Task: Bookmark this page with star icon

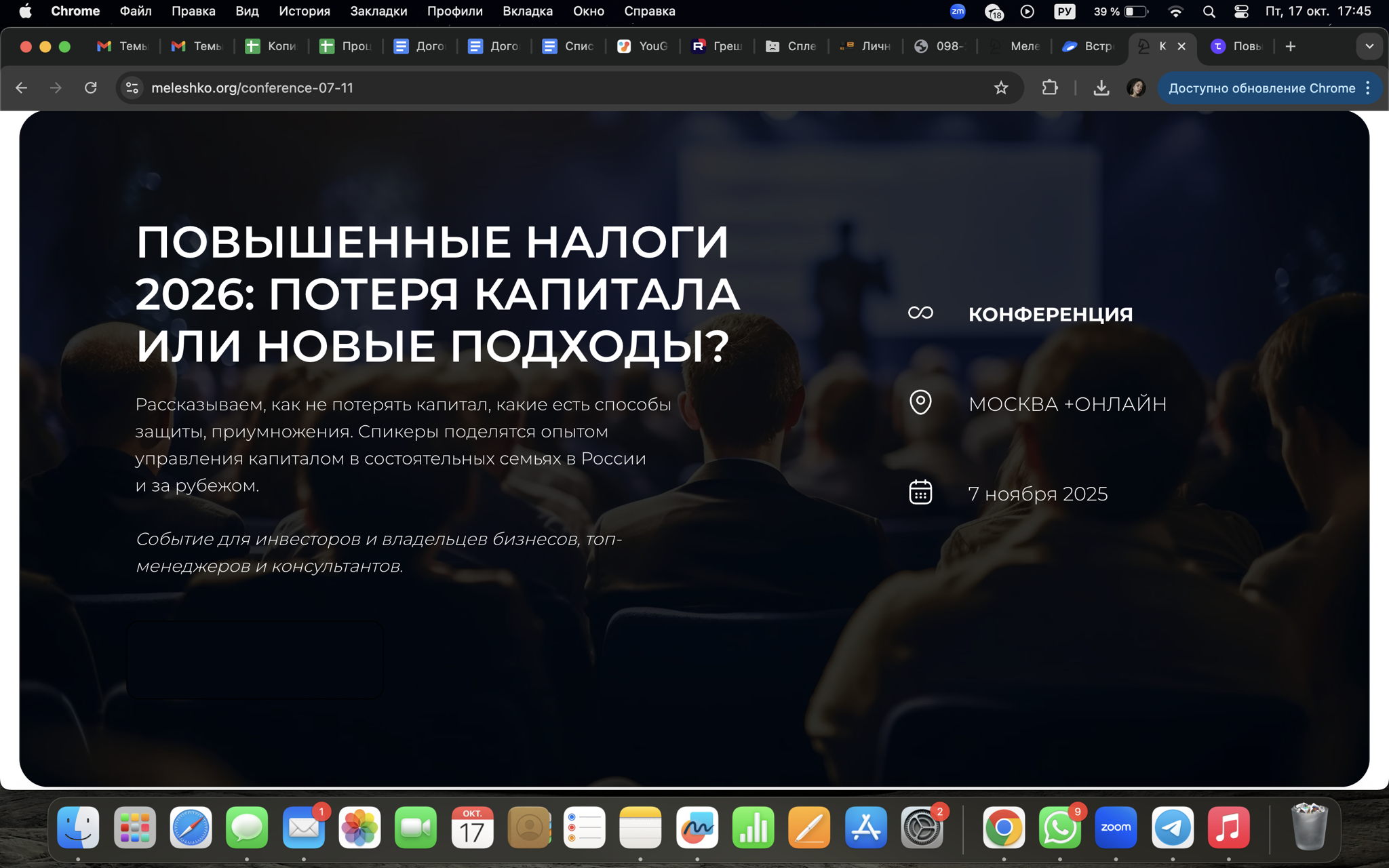Action: [1000, 87]
